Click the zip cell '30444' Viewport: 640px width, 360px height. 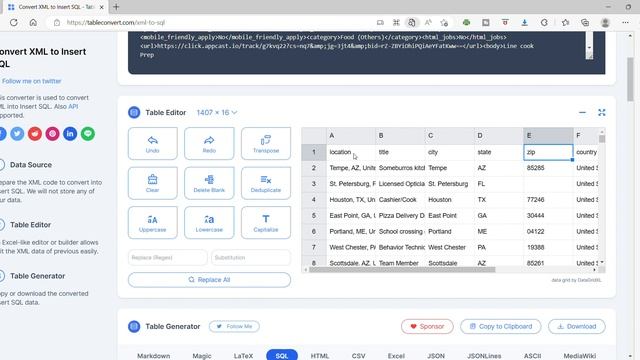[548, 216]
